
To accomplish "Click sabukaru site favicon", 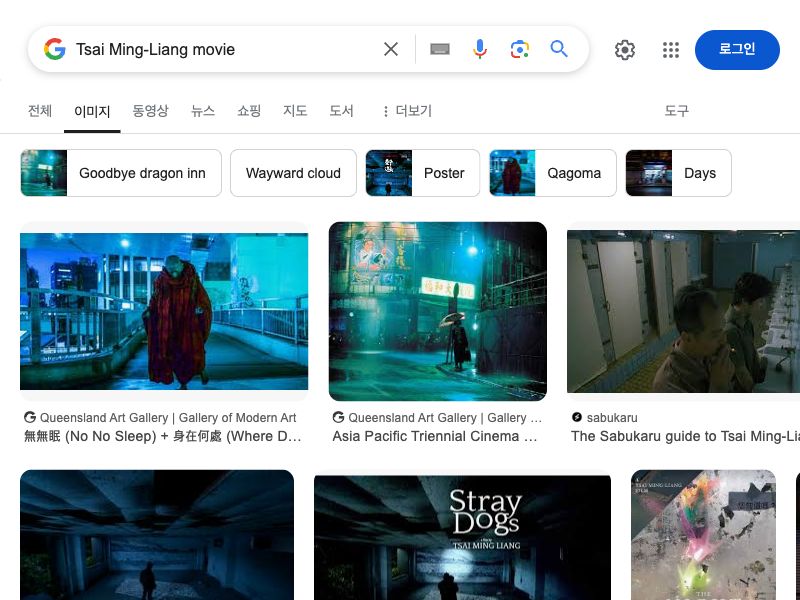I will tap(577, 417).
